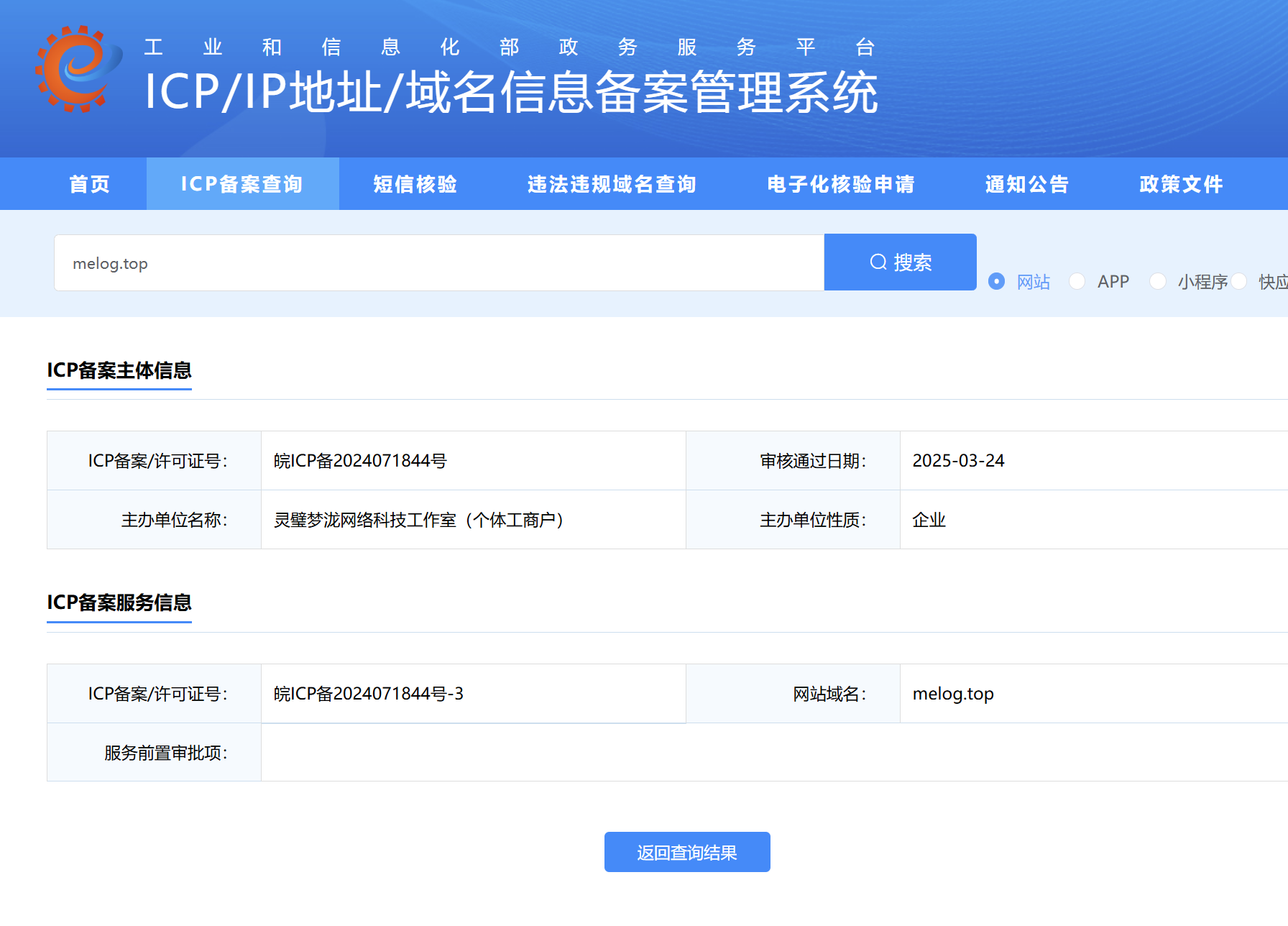Click the ICP备案服务信息 section heading

pos(119,602)
